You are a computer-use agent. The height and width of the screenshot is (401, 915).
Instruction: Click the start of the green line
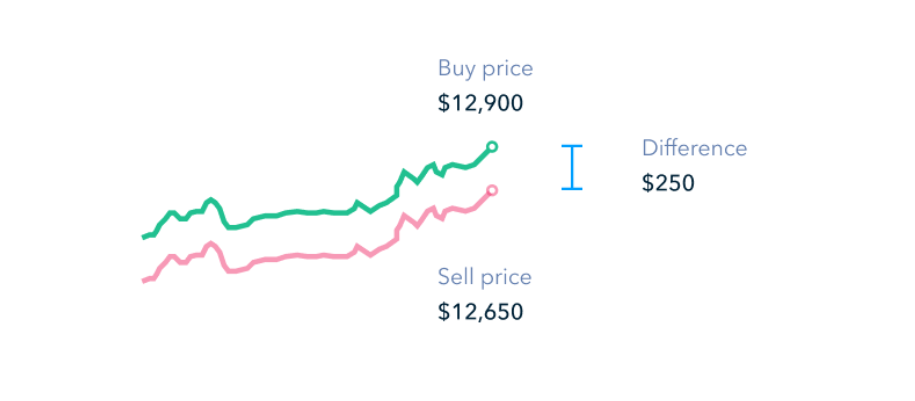pos(145,237)
